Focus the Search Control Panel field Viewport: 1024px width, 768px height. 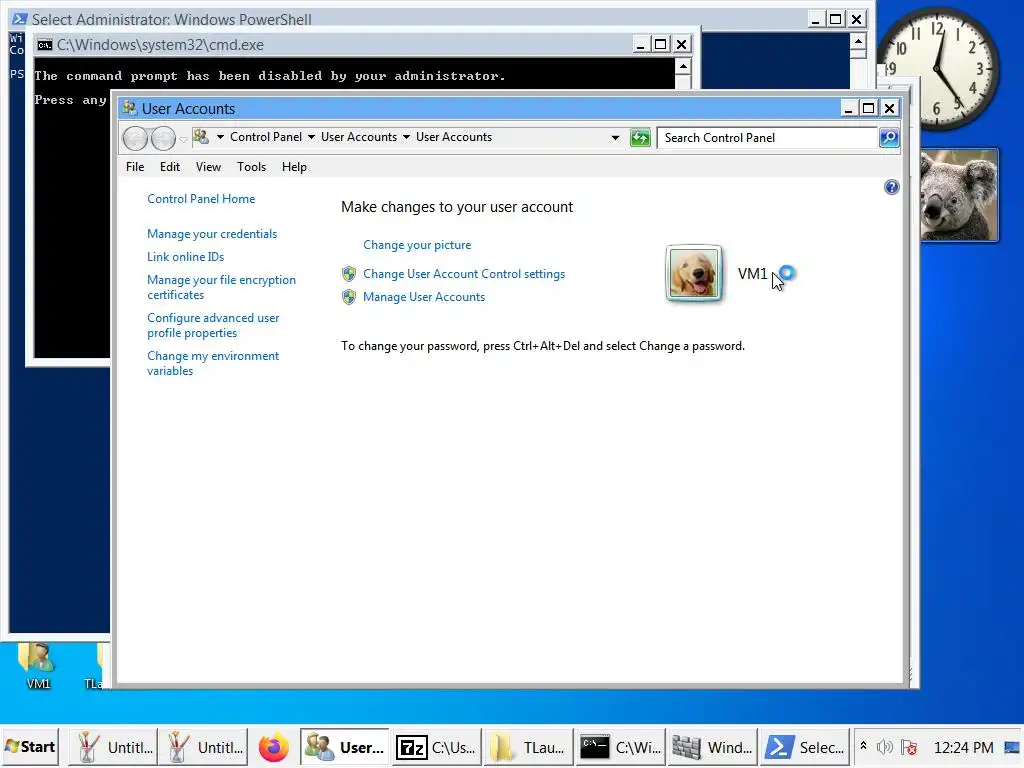(x=768, y=138)
